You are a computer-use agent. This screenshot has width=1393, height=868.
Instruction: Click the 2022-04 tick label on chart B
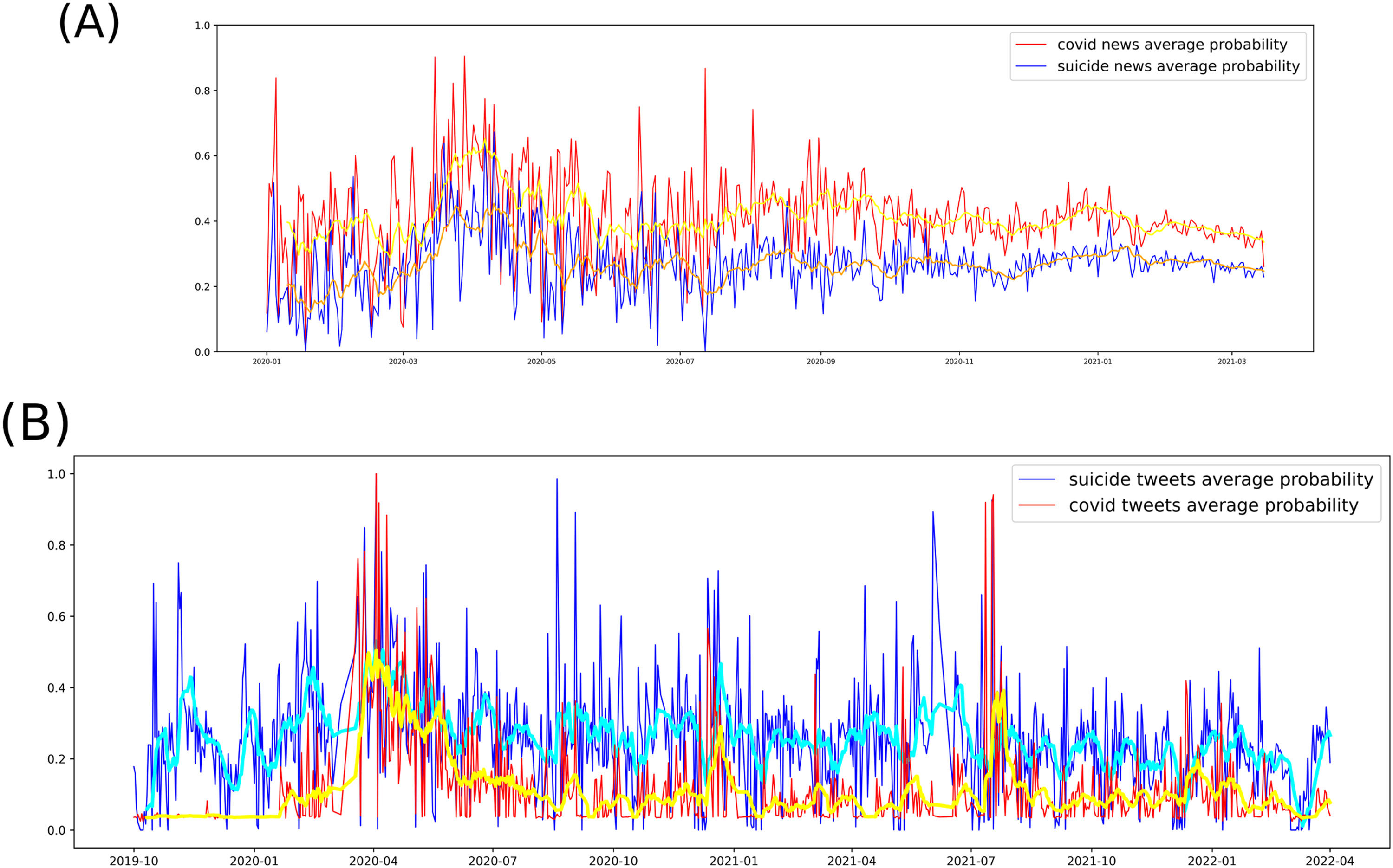point(1329,861)
